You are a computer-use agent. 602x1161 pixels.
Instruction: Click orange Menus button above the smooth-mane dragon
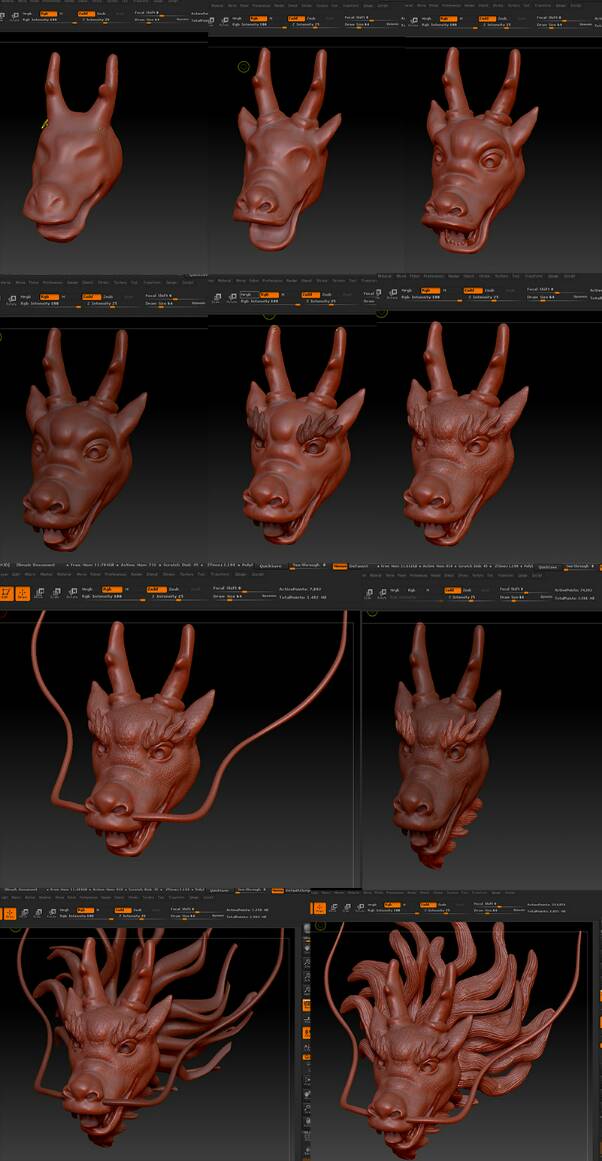point(278,891)
